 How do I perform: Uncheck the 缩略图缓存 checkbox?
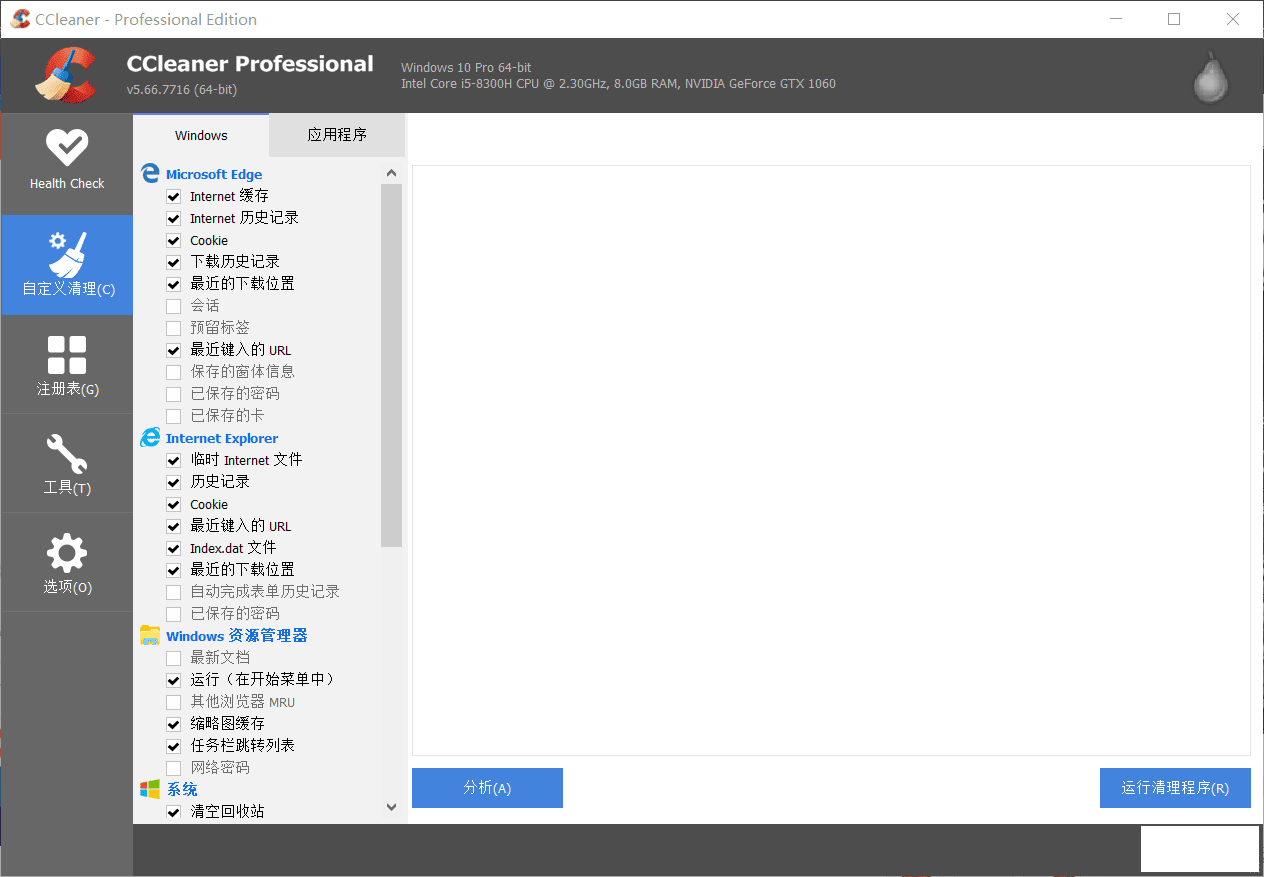point(174,724)
